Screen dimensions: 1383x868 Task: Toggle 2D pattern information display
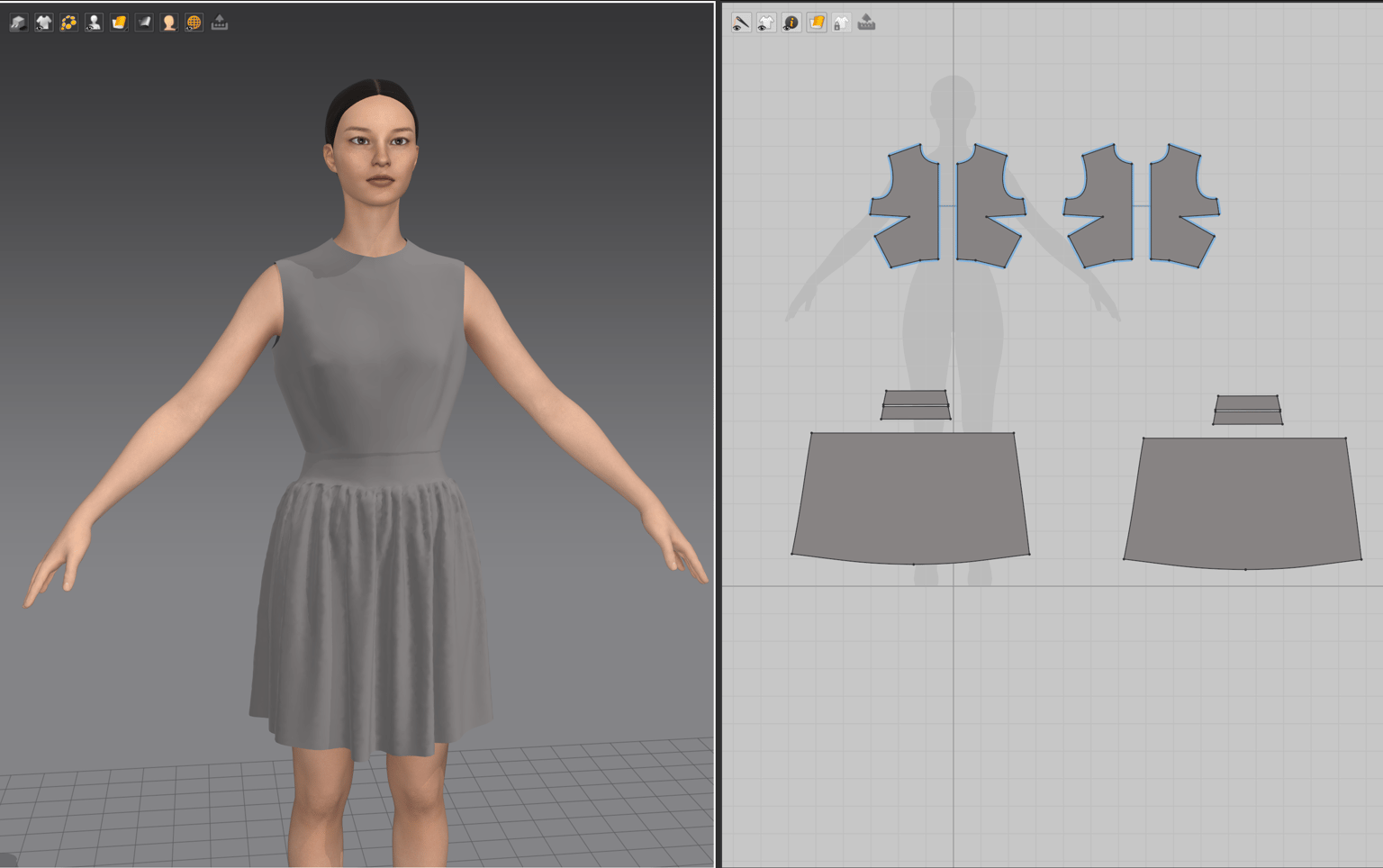pyautogui.click(x=791, y=23)
